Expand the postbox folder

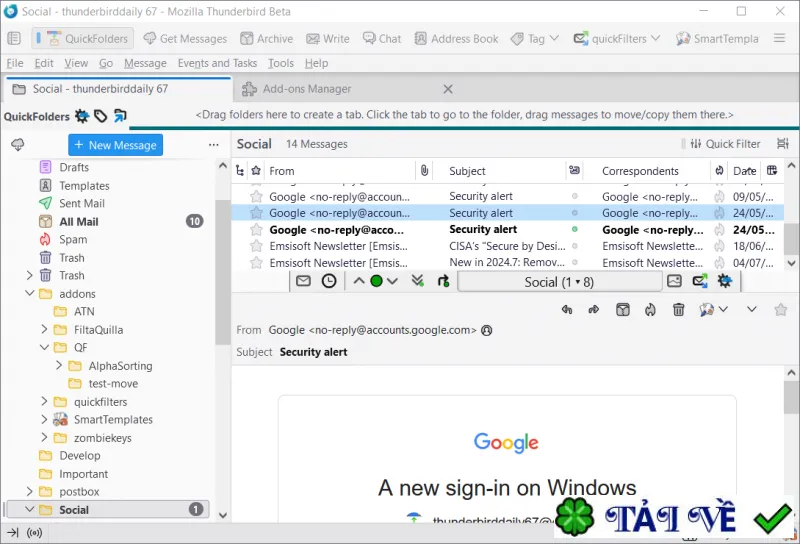(30, 491)
